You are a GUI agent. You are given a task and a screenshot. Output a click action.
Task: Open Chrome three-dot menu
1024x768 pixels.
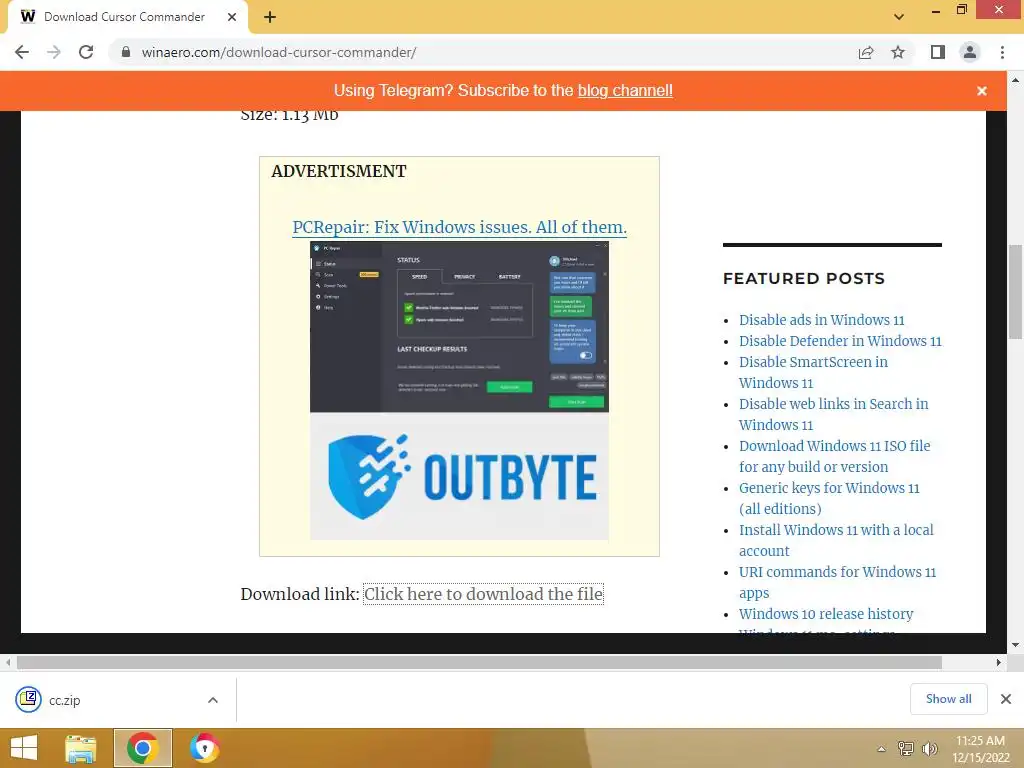click(1002, 52)
